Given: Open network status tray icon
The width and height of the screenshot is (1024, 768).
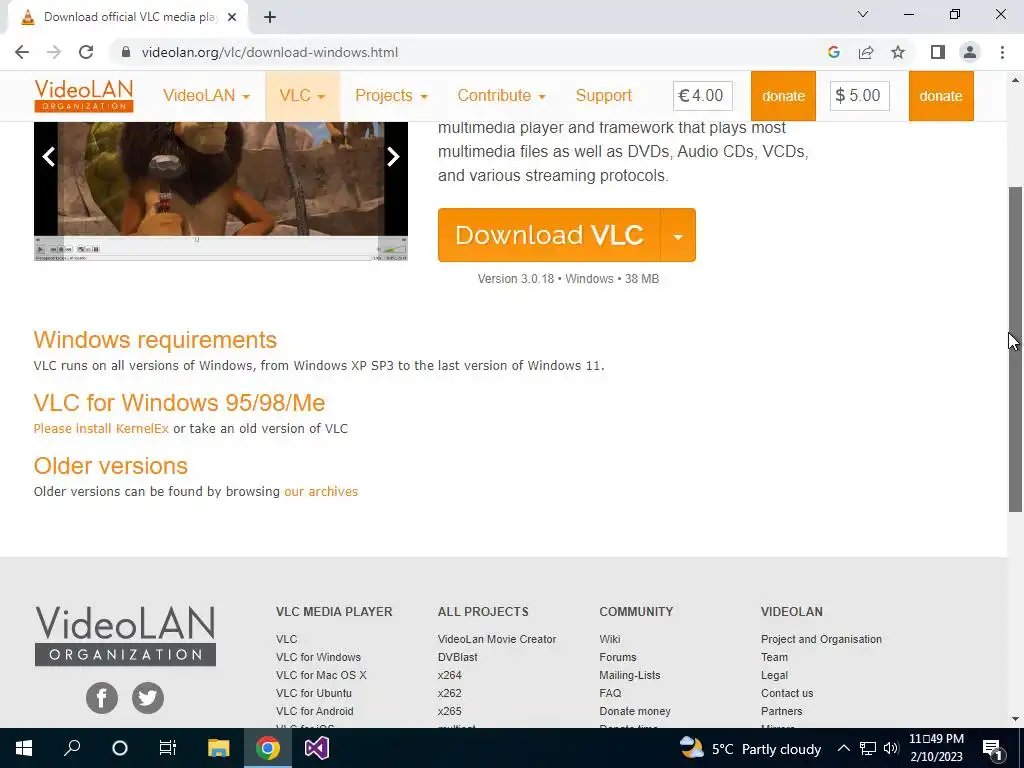Looking at the screenshot, I should point(867,748).
